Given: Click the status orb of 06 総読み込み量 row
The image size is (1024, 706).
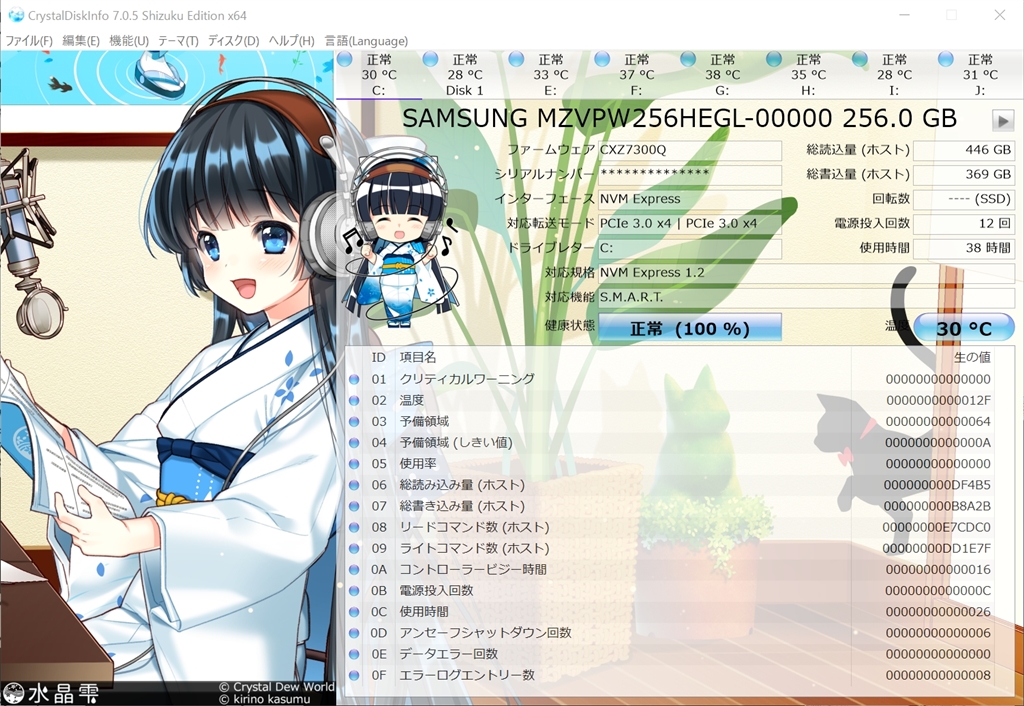Looking at the screenshot, I should [354, 485].
